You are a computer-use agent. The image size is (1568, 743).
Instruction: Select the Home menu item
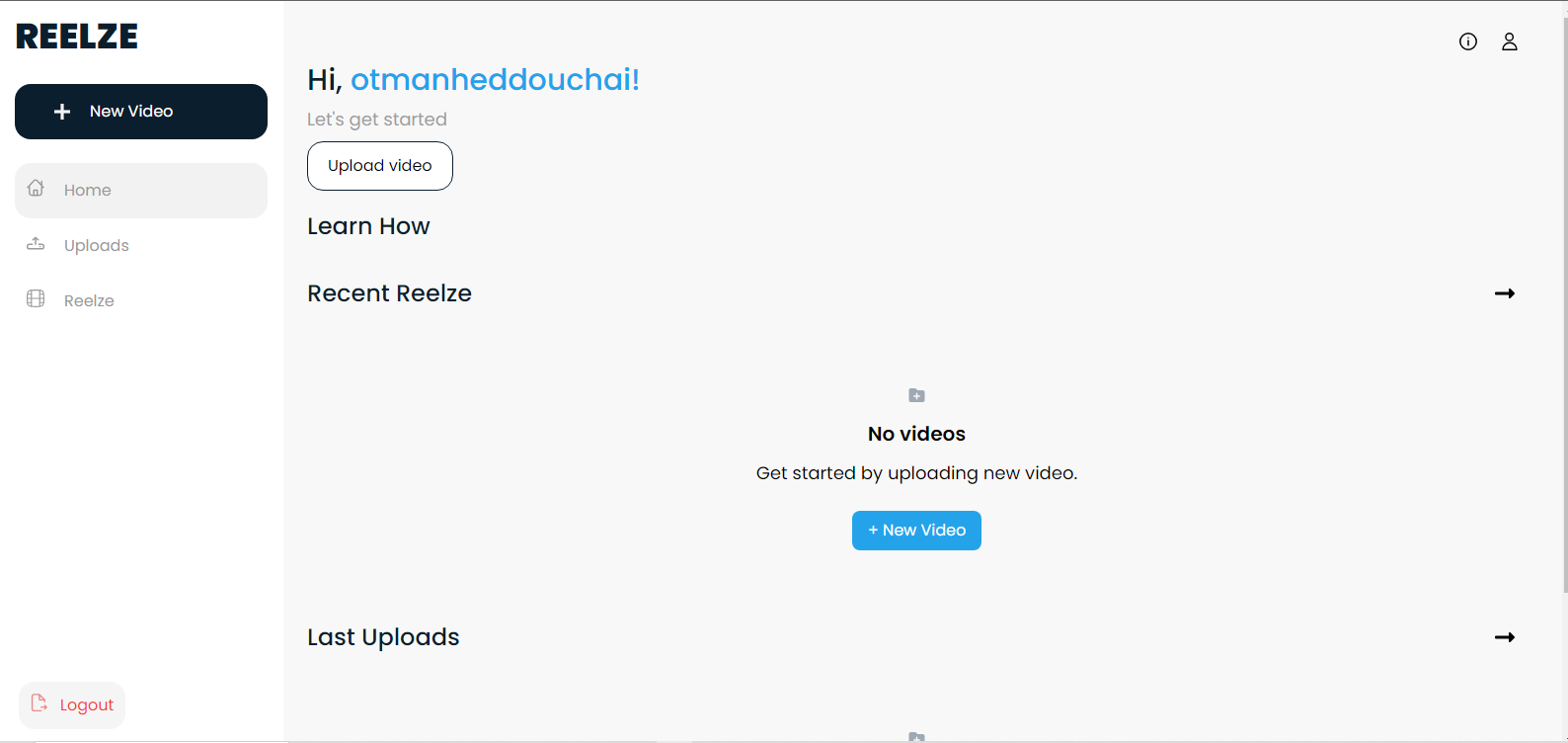click(x=141, y=191)
